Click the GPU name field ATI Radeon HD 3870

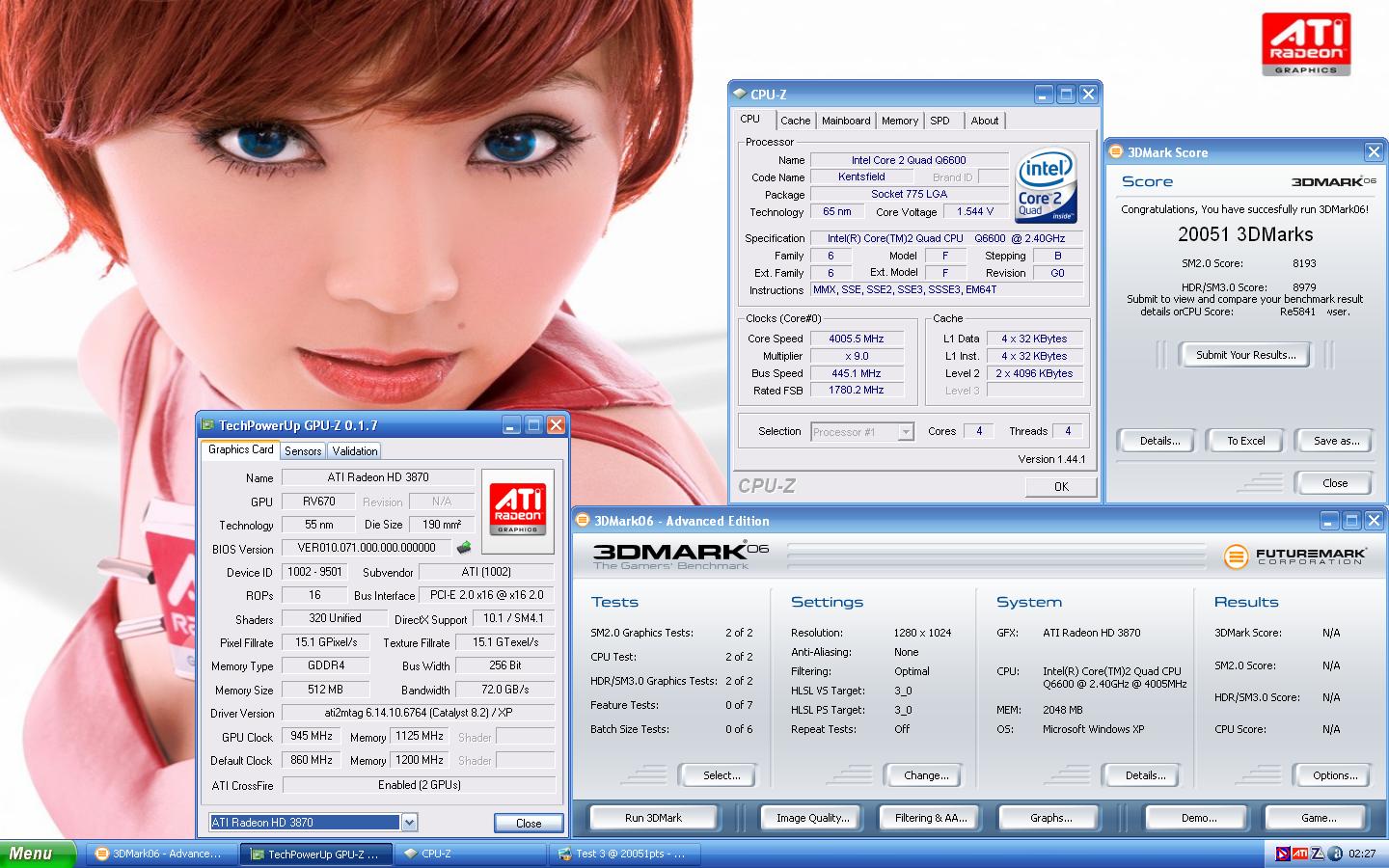click(x=378, y=477)
